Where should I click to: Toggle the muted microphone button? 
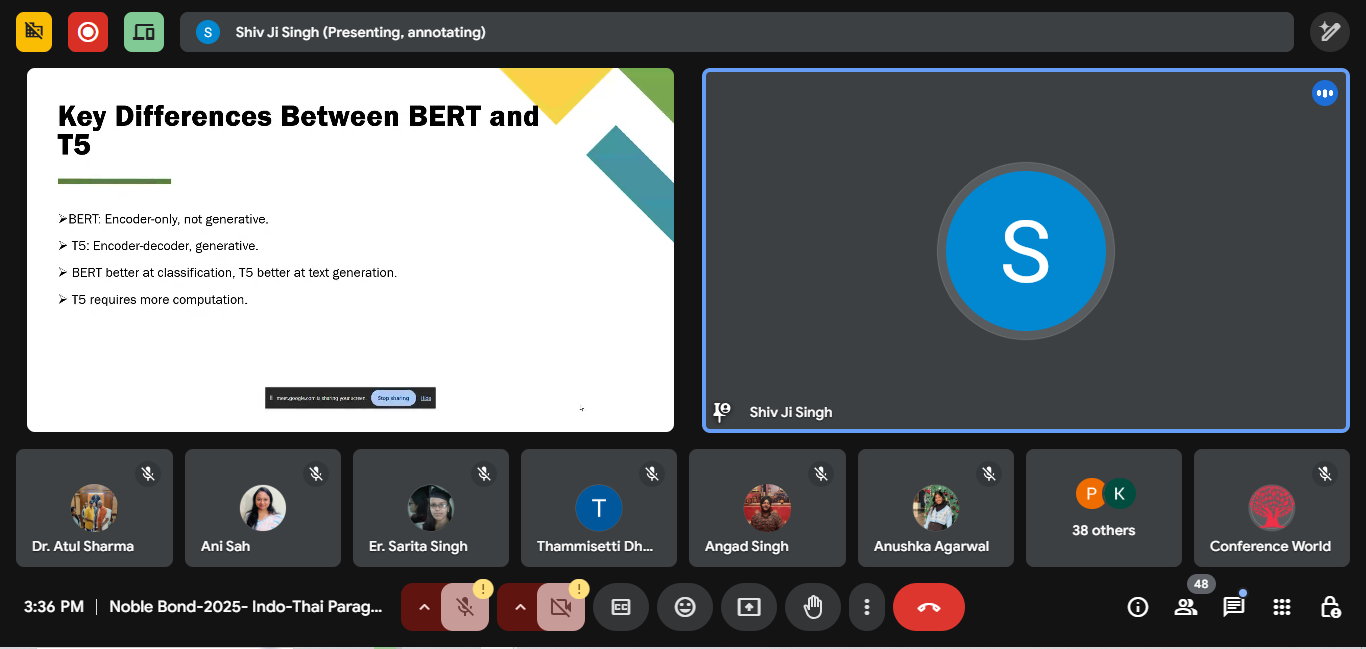465,607
